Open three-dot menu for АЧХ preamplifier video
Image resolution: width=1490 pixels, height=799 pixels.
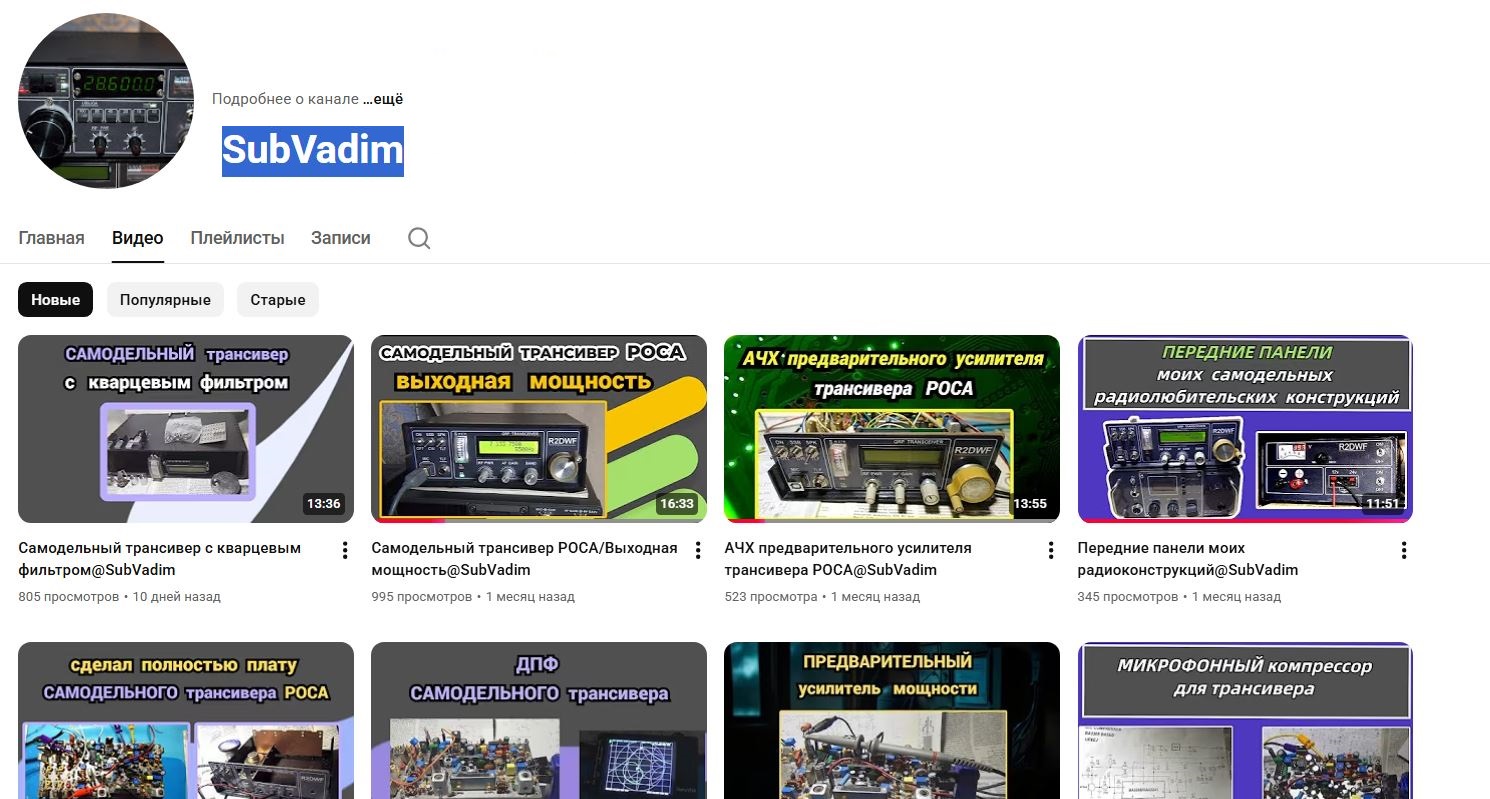pyautogui.click(x=1050, y=550)
